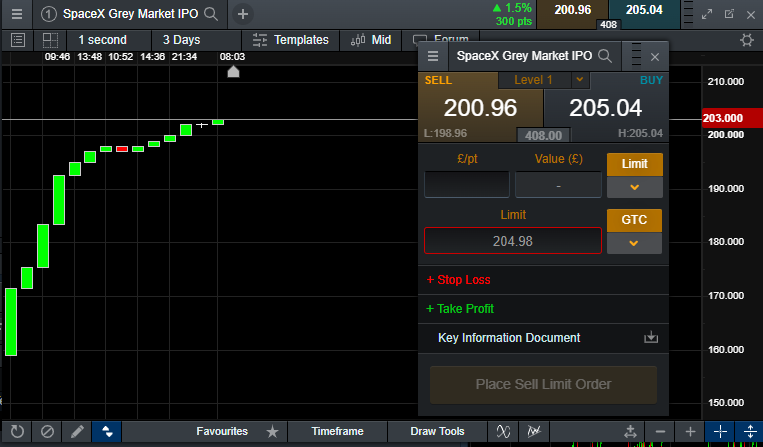Image resolution: width=763 pixels, height=447 pixels.
Task: Open the Templates menu
Action: point(291,40)
